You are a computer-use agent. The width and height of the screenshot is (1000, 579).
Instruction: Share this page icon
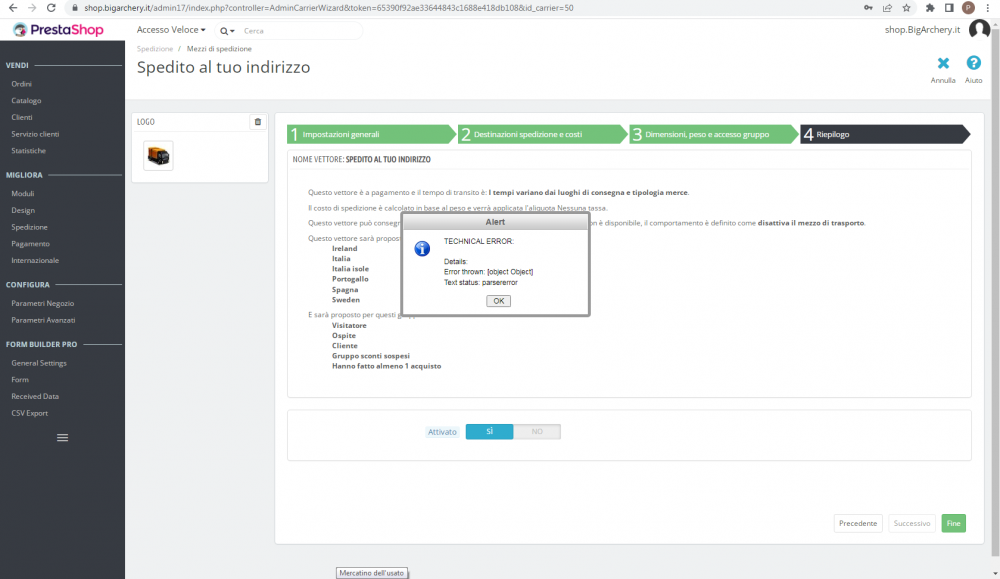887,8
